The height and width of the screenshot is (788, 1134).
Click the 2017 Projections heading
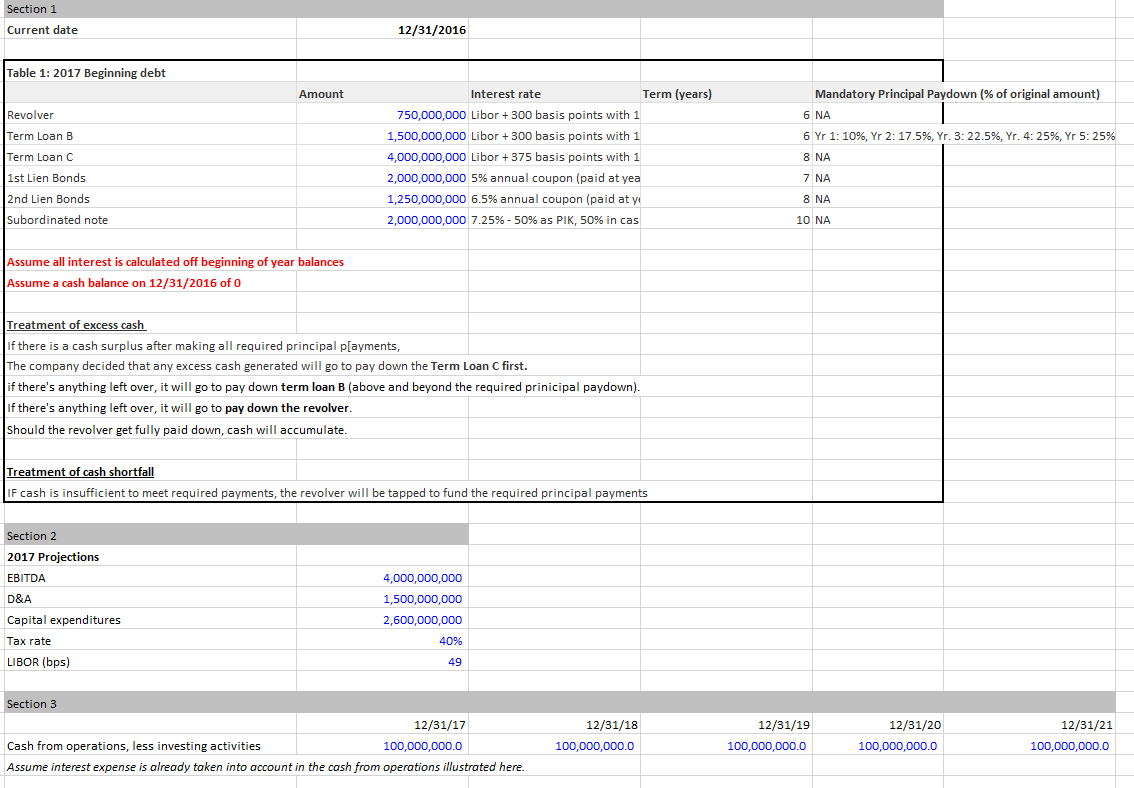[x=53, y=557]
